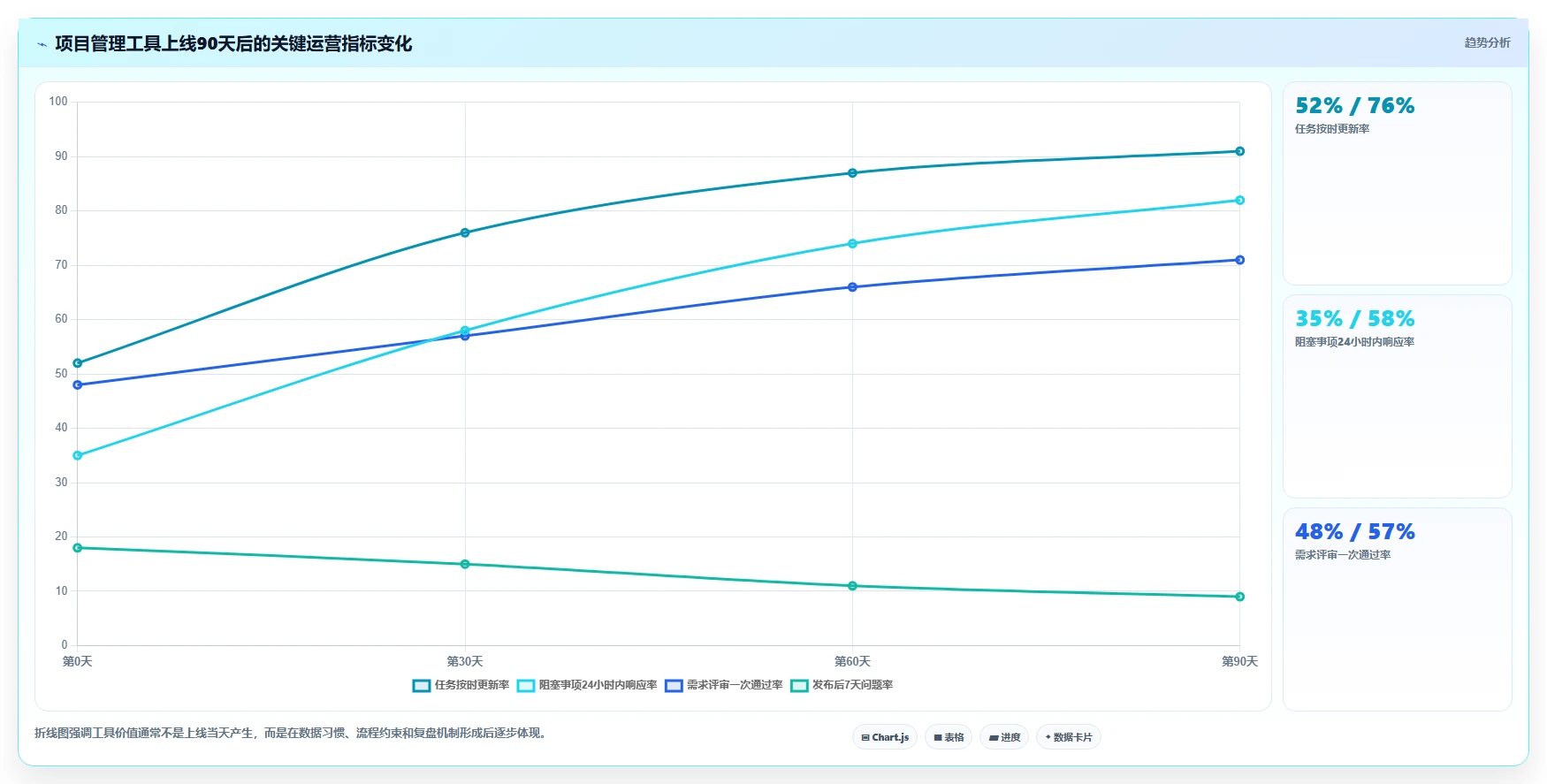Click the trend icon beside the chart title
The height and width of the screenshot is (784, 1547).
coord(42,44)
